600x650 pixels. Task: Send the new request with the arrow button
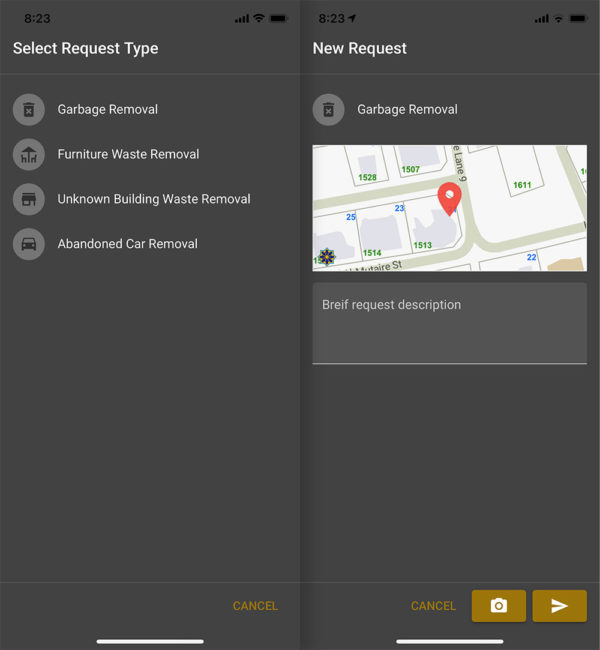(559, 606)
